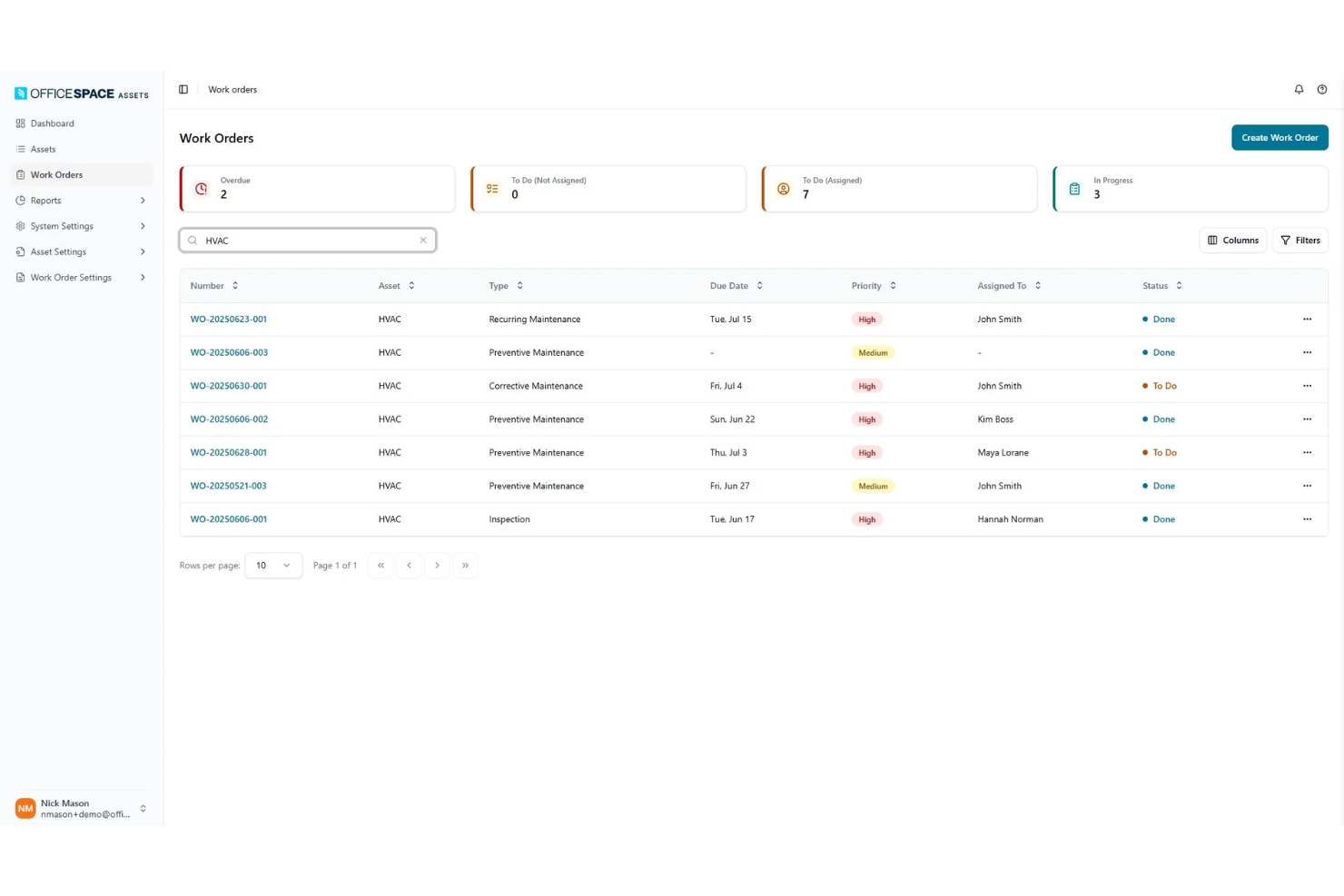Collapse the sidebar panel toggle icon
This screenshot has height=896, width=1344.
183,89
